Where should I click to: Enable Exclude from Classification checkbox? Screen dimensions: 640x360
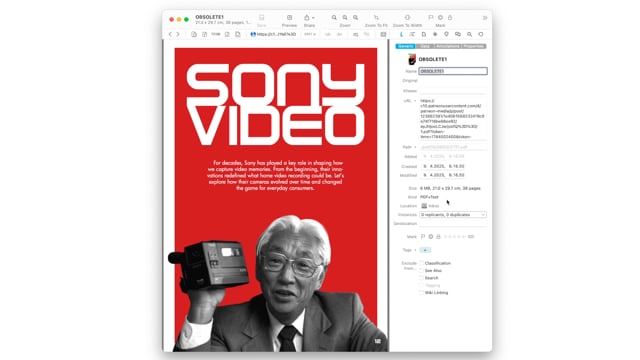(421, 263)
